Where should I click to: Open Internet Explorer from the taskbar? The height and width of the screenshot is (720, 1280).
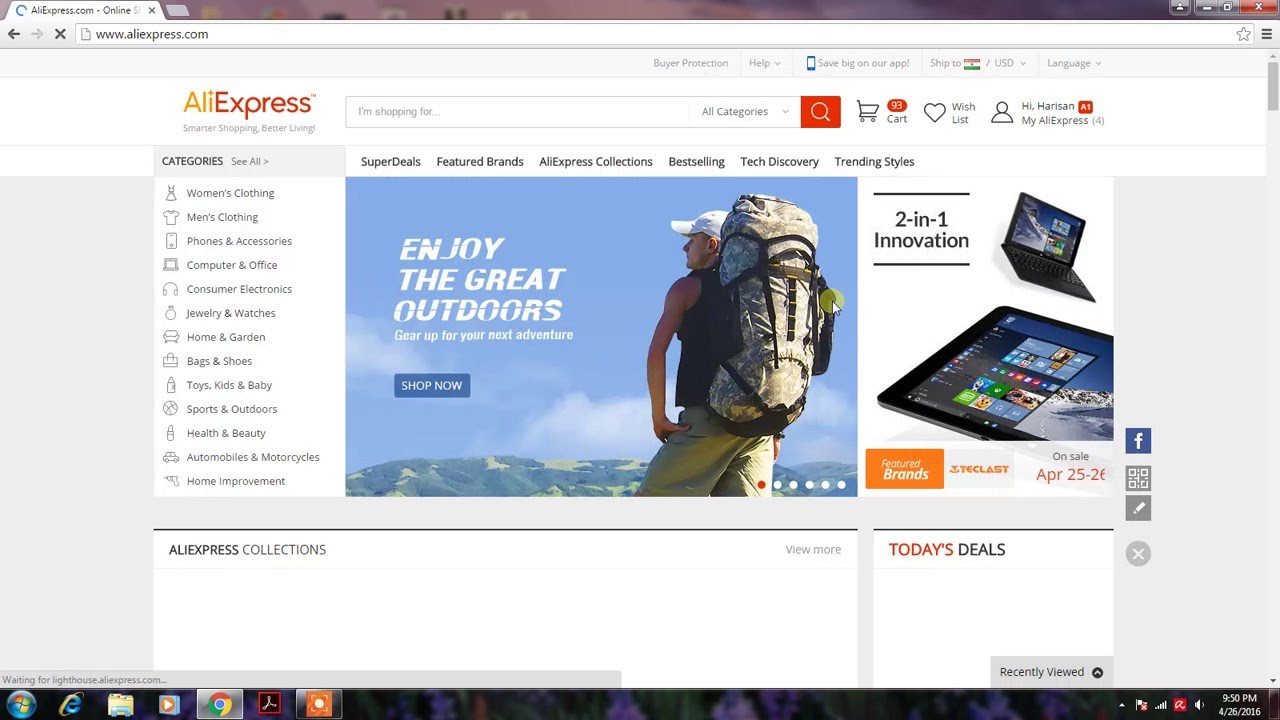(x=70, y=705)
